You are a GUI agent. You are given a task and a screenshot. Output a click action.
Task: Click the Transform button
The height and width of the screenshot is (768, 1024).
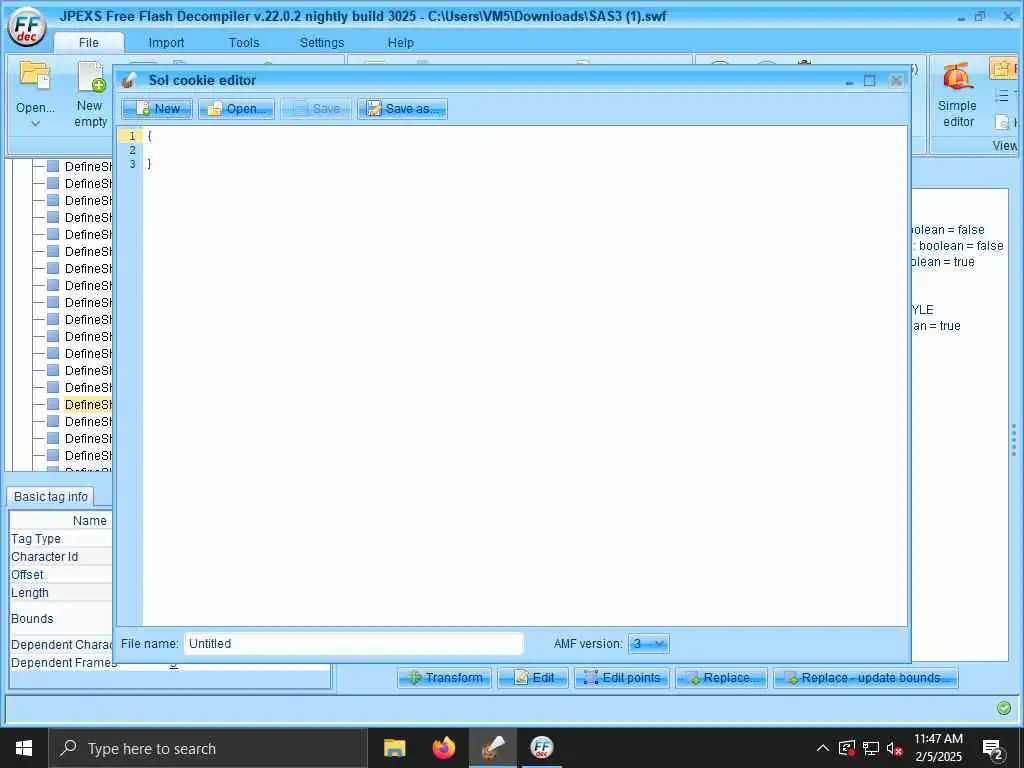tap(445, 678)
